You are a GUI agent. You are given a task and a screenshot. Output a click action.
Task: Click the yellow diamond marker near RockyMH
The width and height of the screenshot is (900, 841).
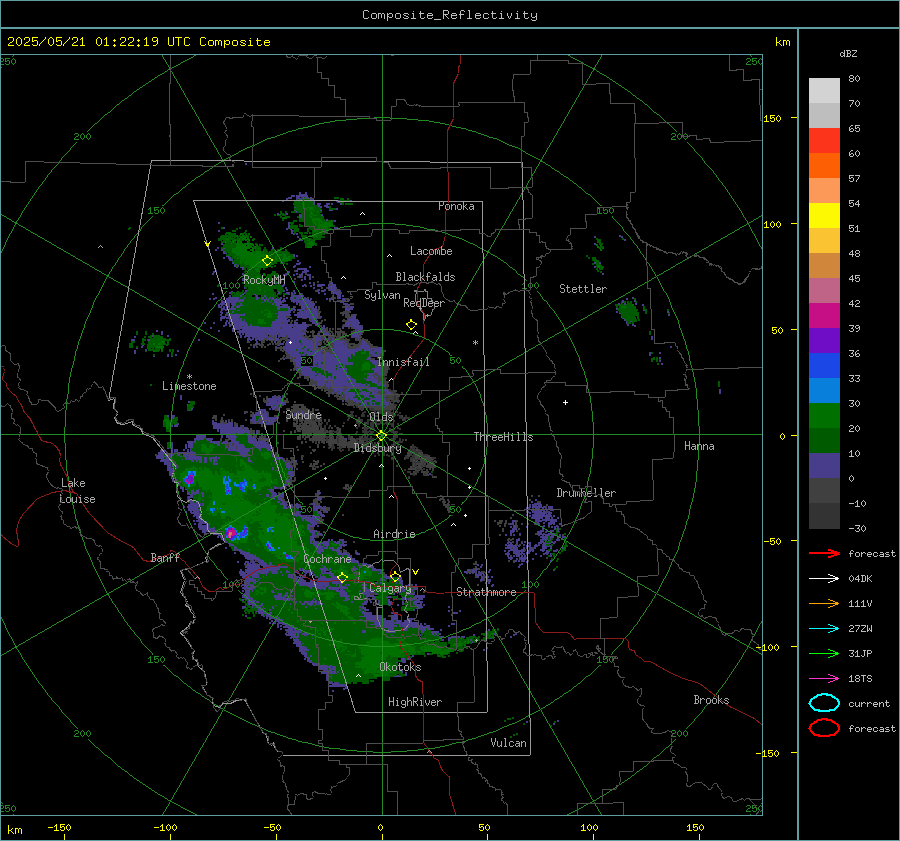267,261
